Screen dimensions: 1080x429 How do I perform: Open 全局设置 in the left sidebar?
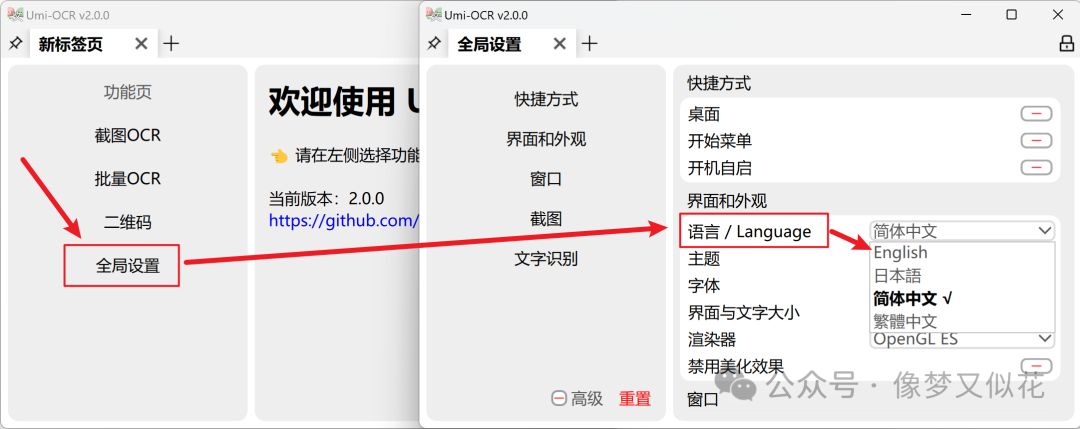(x=127, y=266)
